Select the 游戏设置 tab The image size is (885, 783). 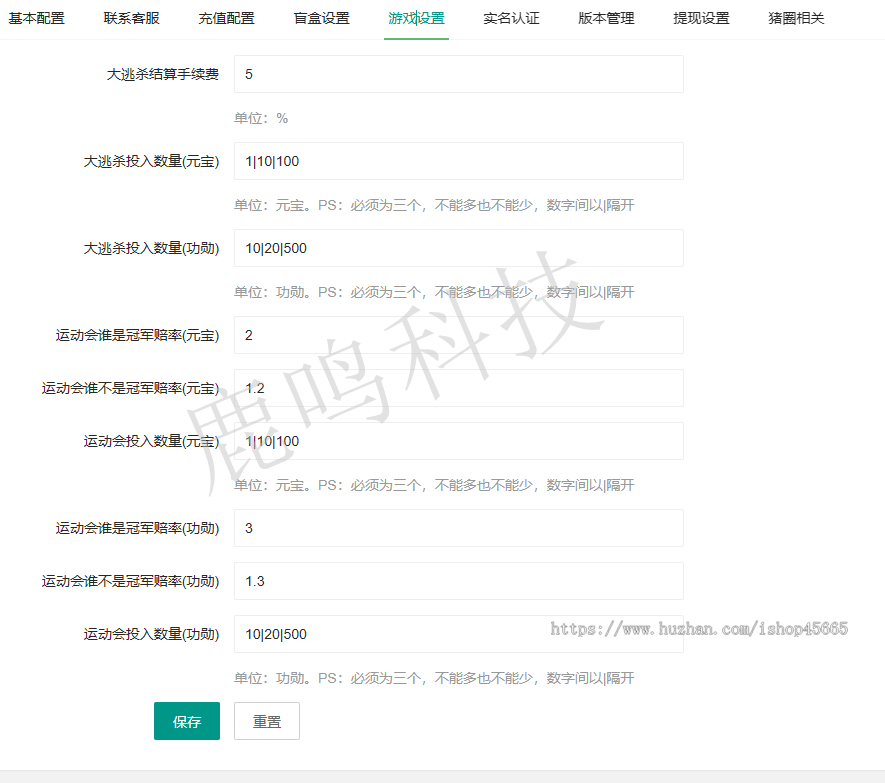coord(417,19)
